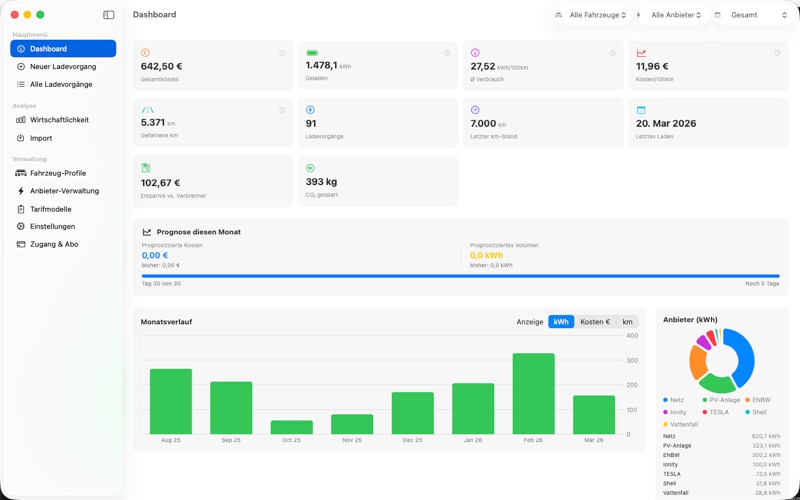Image resolution: width=800 pixels, height=500 pixels.
Task: Click the PV-Anlage legend entry
Action: [721, 400]
